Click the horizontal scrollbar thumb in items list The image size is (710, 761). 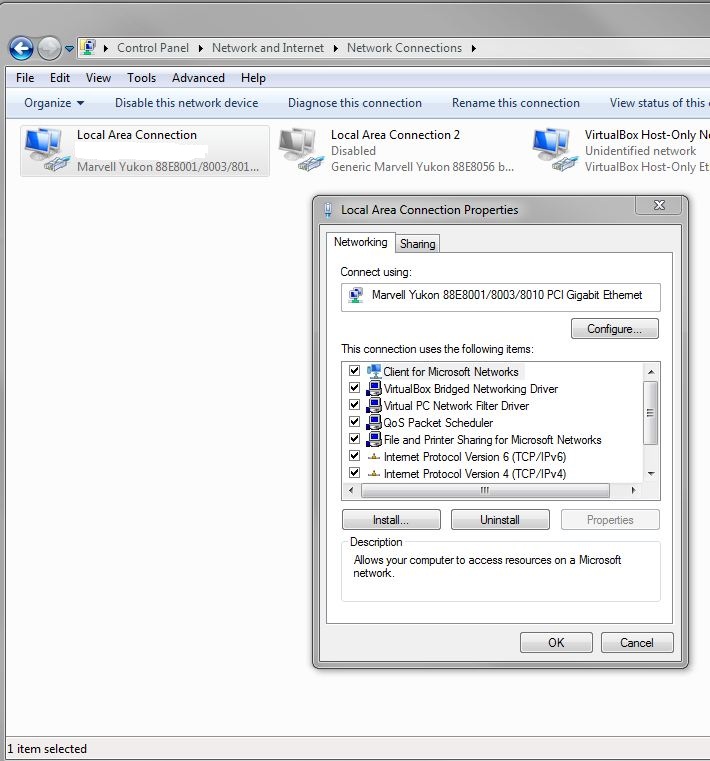[485, 490]
